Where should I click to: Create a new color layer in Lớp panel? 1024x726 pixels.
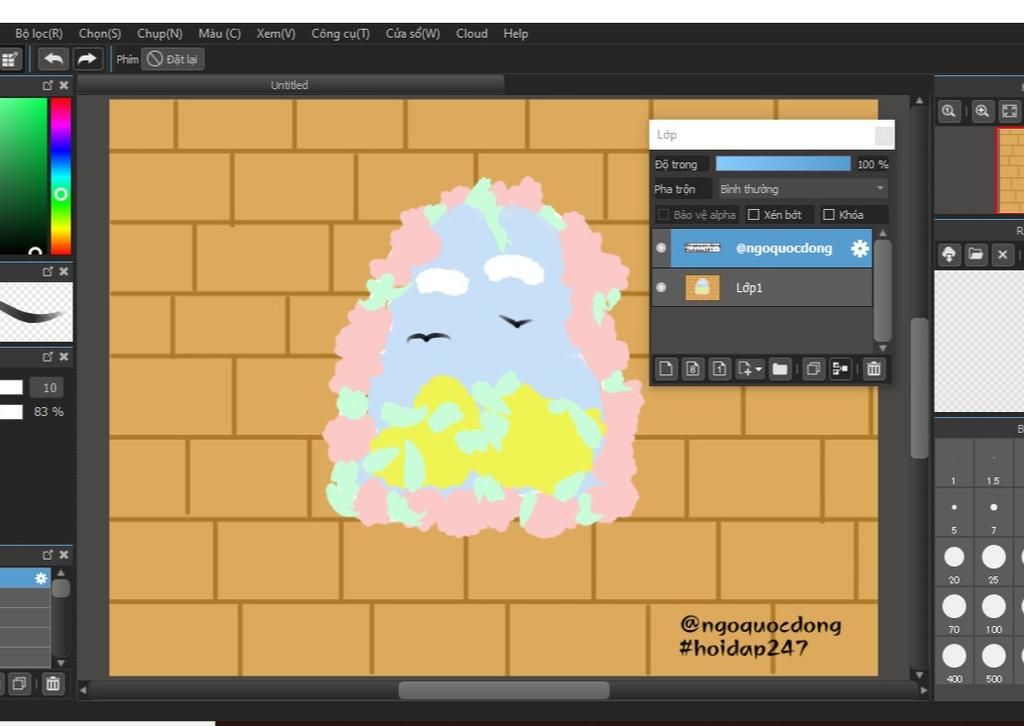[x=665, y=369]
